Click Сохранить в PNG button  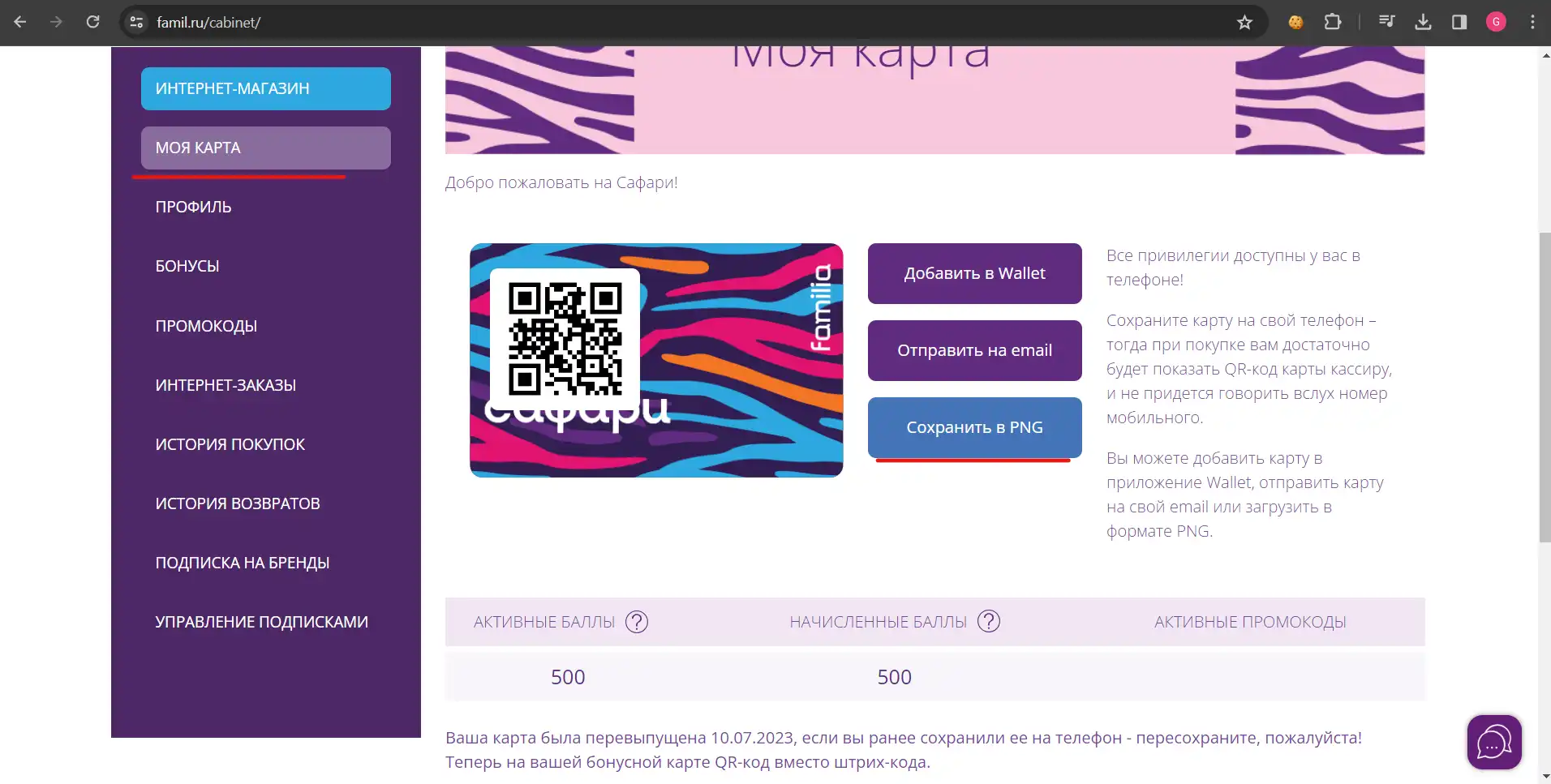[974, 427]
